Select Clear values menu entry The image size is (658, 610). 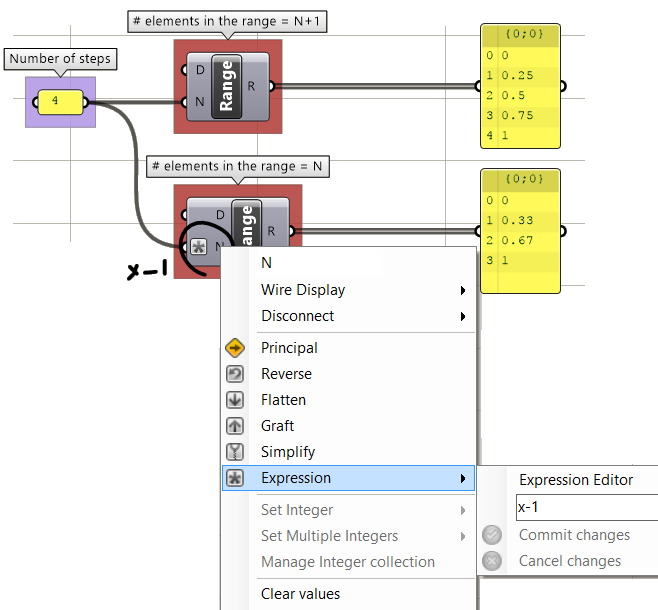tap(300, 594)
